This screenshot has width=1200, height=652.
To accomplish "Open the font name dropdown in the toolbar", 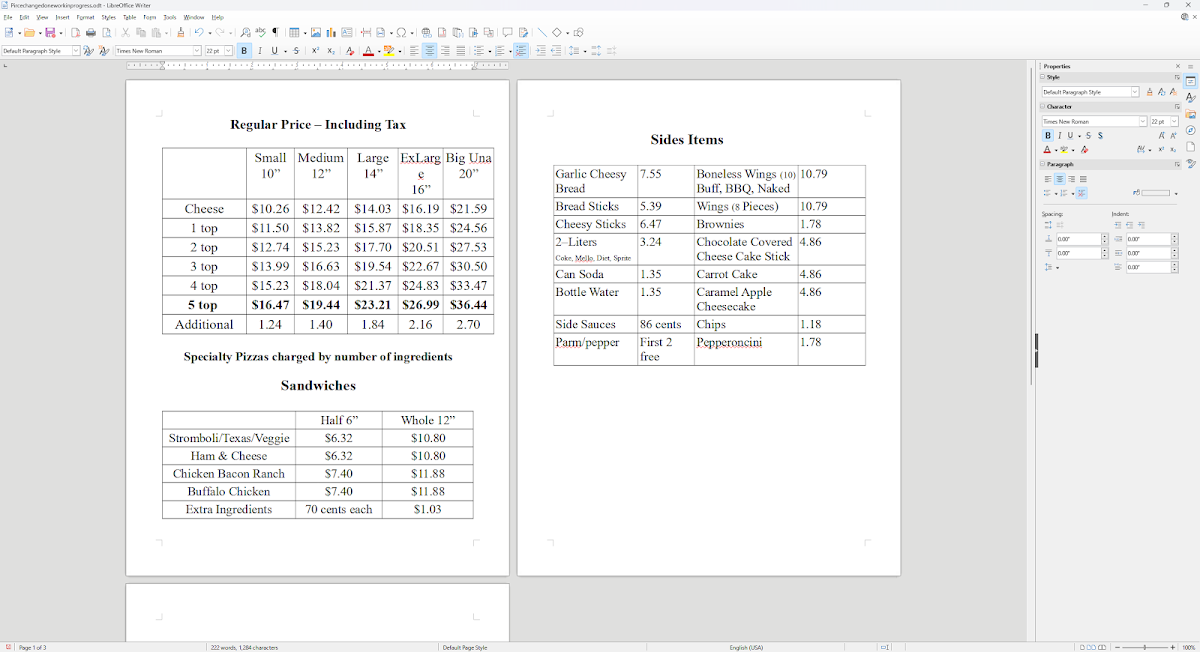I will click(197, 51).
